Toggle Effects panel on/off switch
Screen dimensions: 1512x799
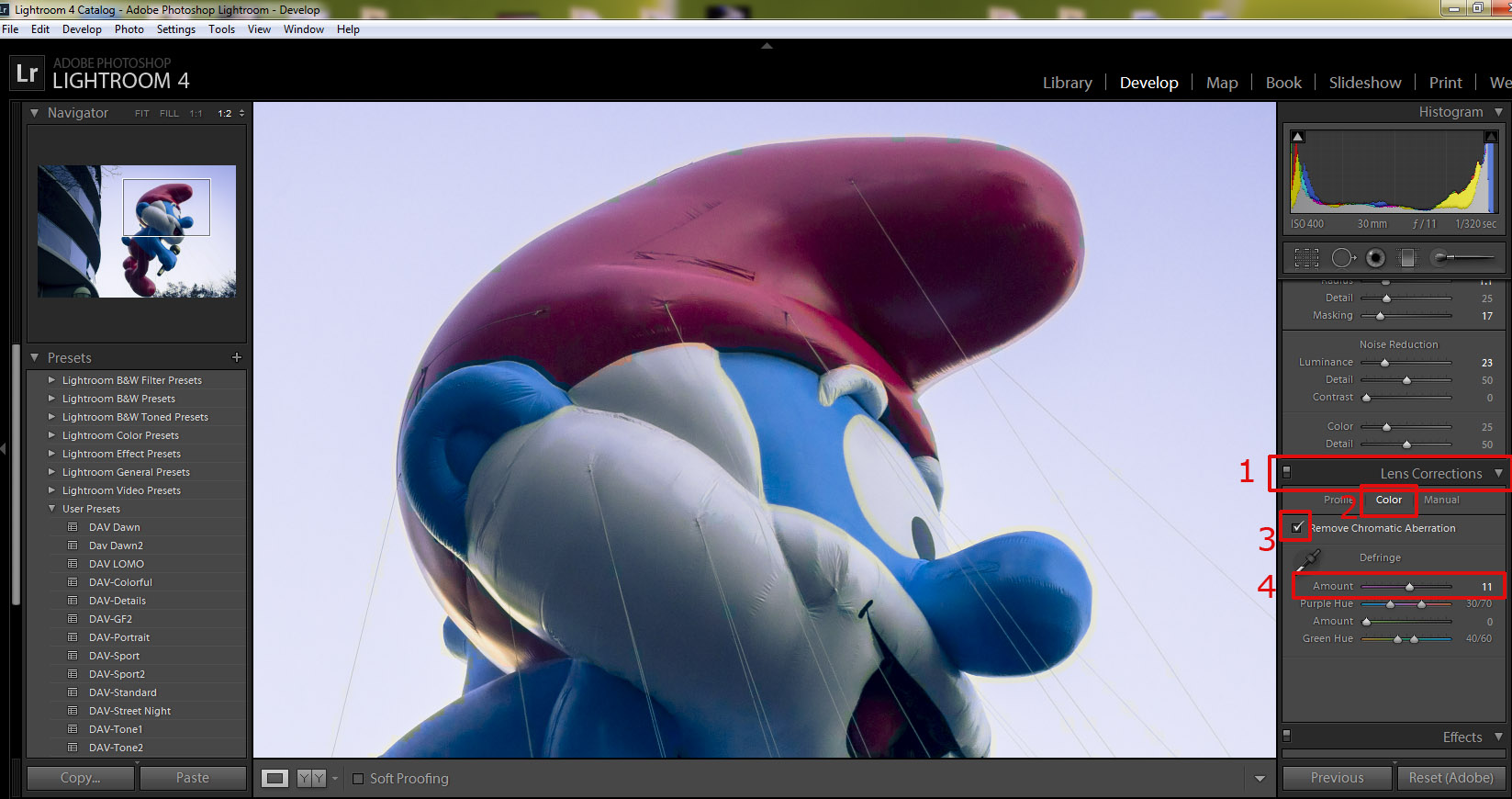click(1287, 737)
